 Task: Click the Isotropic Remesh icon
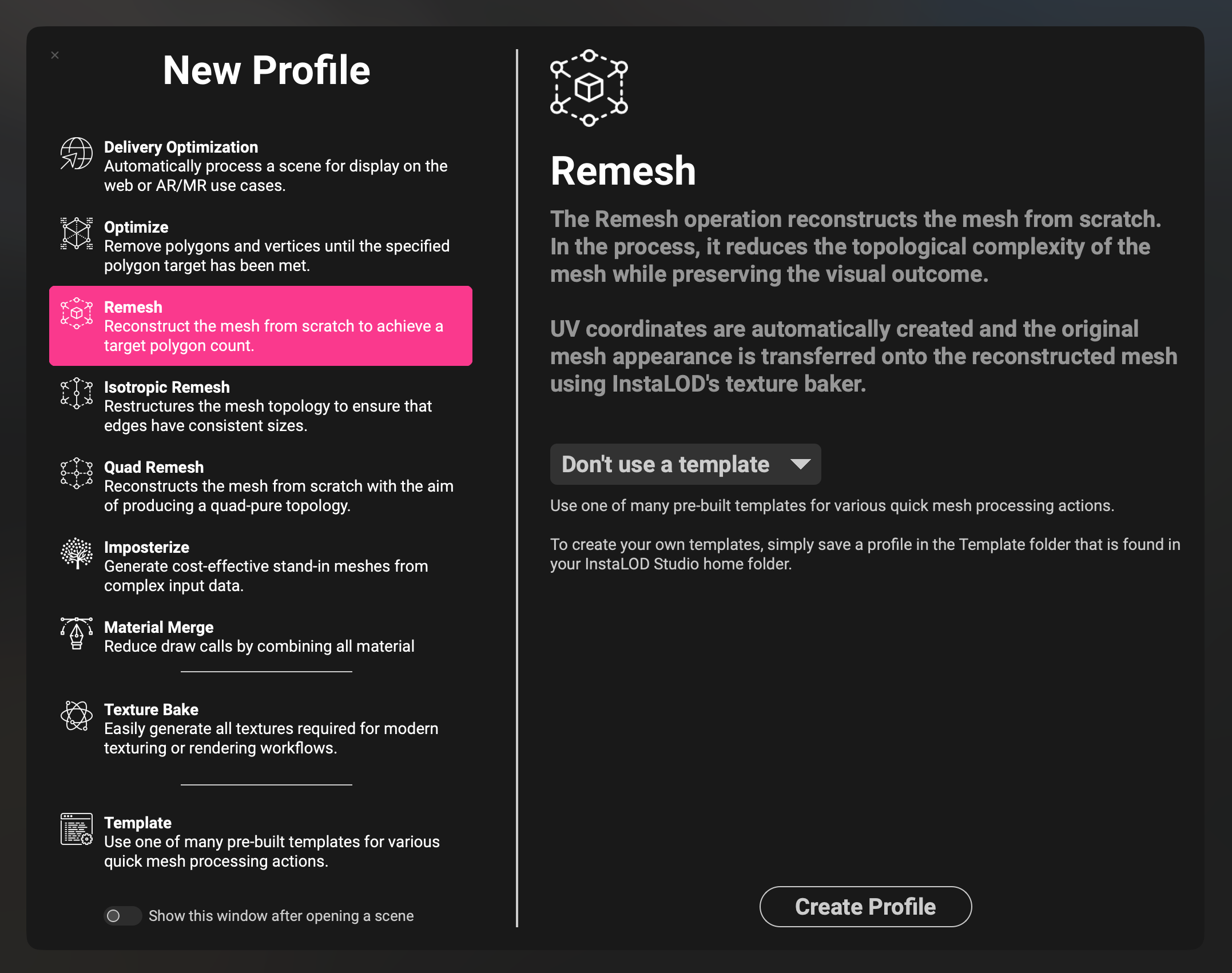[75, 393]
